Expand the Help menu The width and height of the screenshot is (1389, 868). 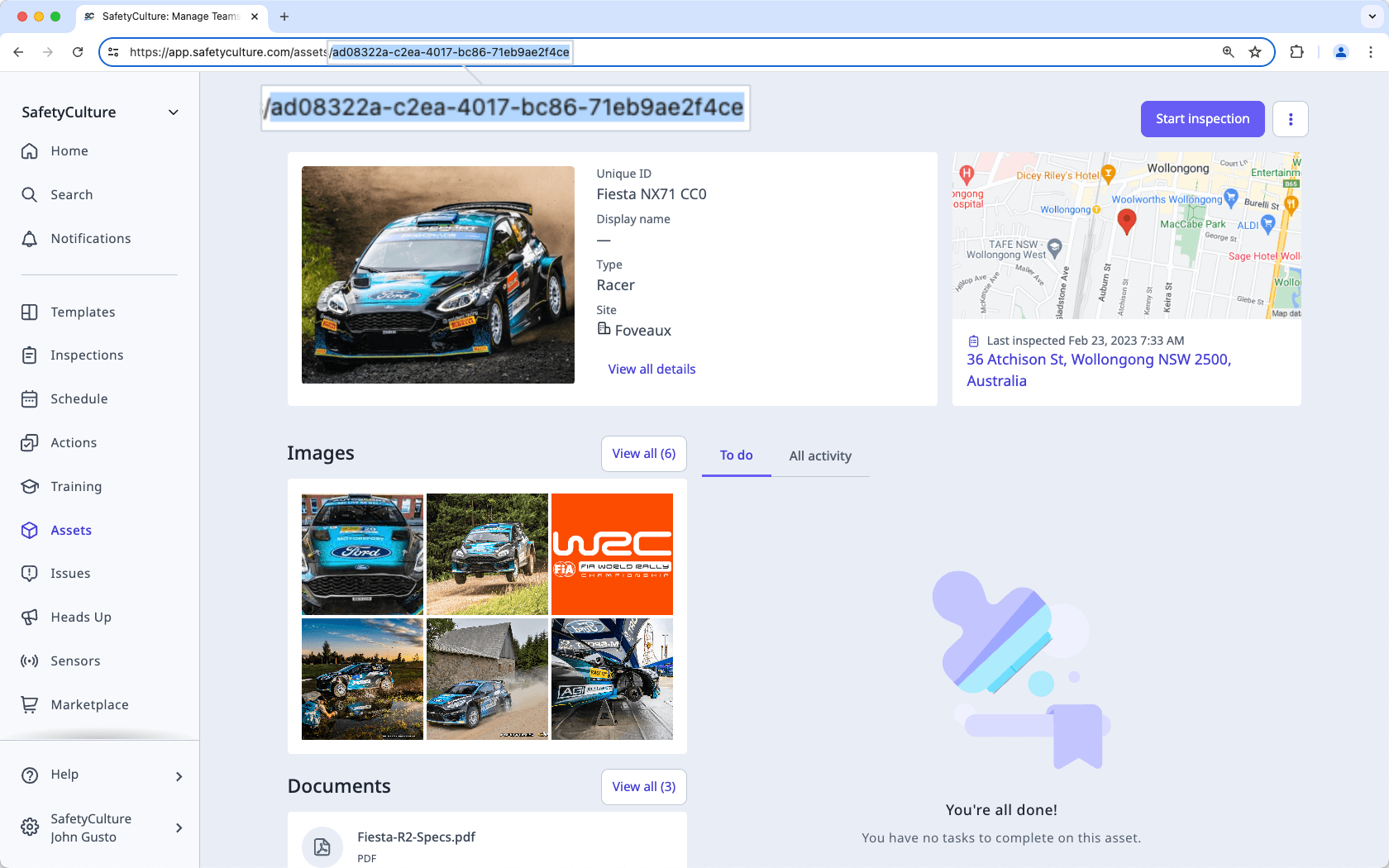[99, 775]
